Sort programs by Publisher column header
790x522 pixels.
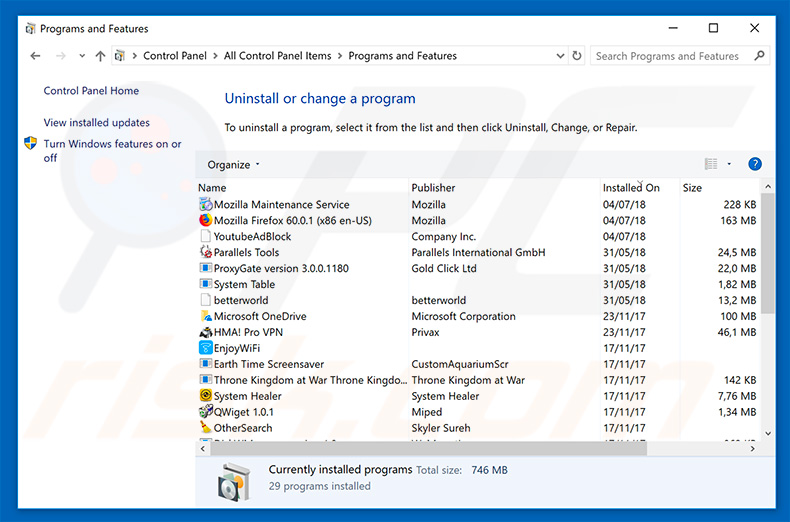click(433, 188)
